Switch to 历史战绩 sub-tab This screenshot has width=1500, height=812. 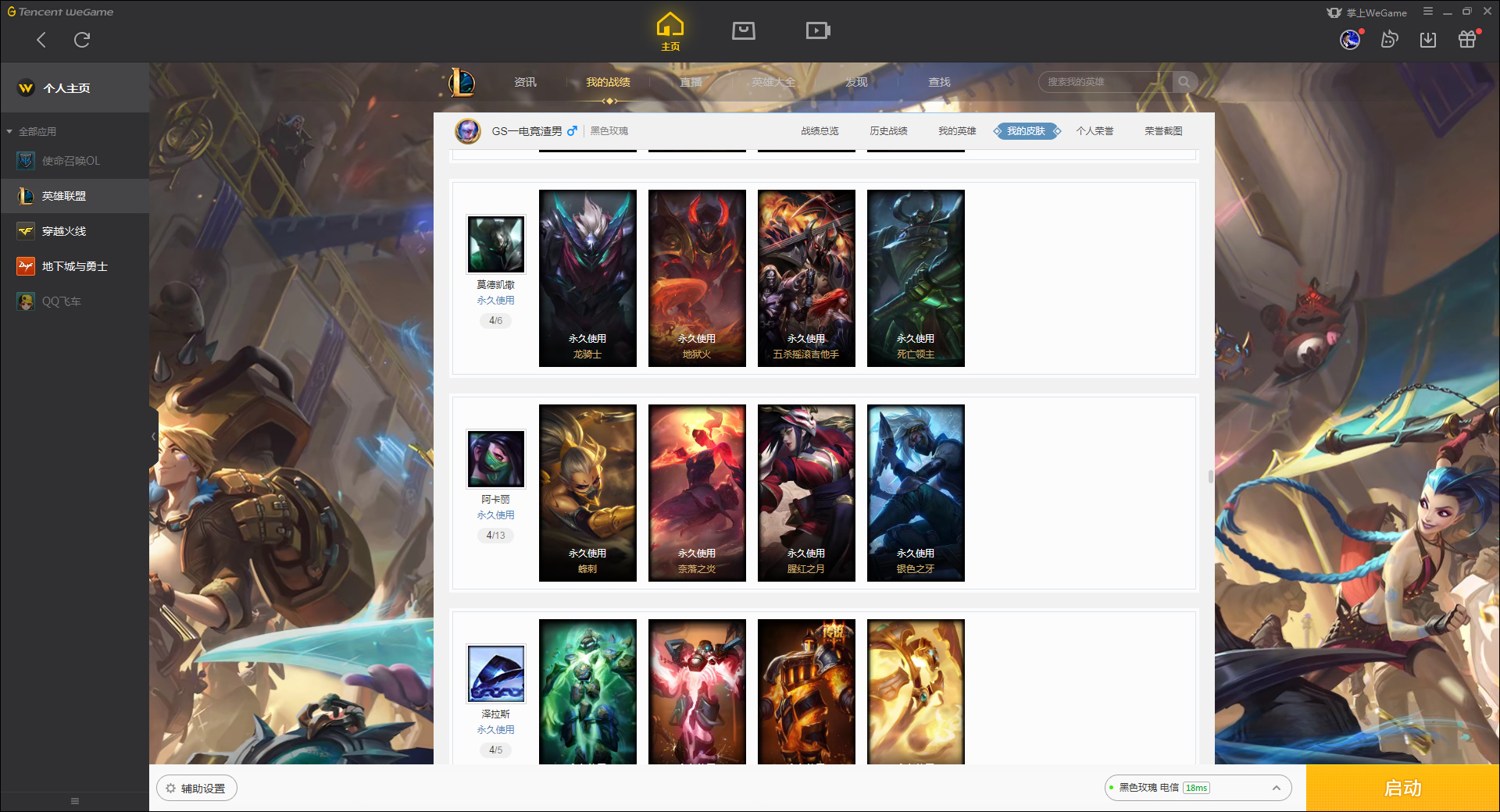point(888,131)
